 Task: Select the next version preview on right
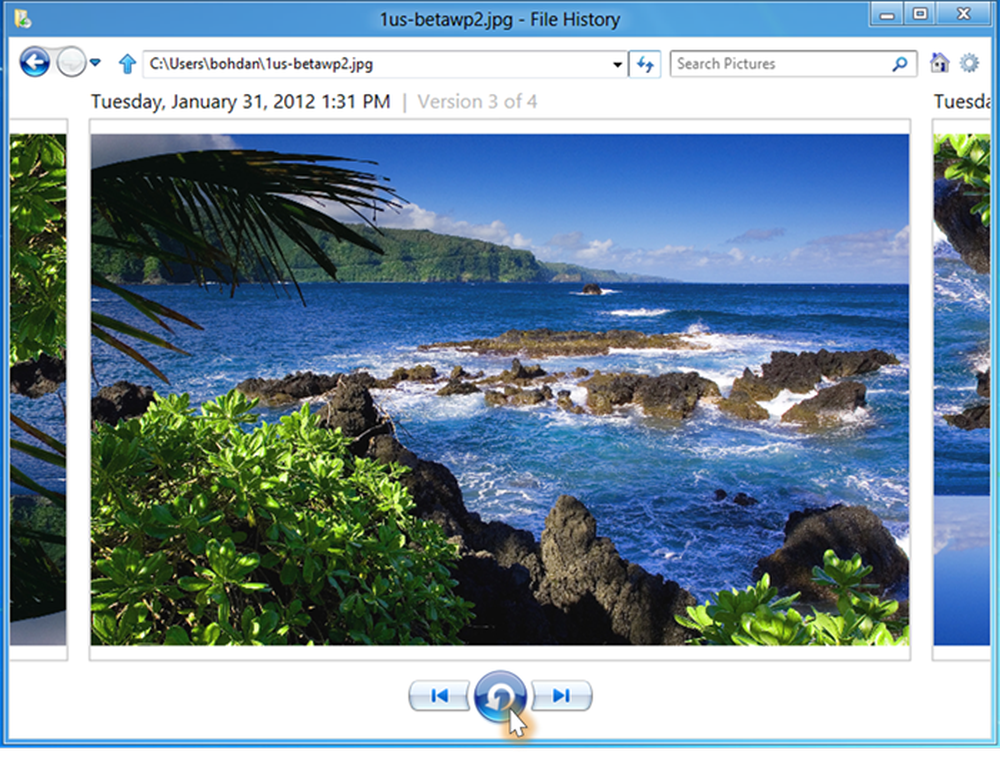pyautogui.click(x=962, y=389)
